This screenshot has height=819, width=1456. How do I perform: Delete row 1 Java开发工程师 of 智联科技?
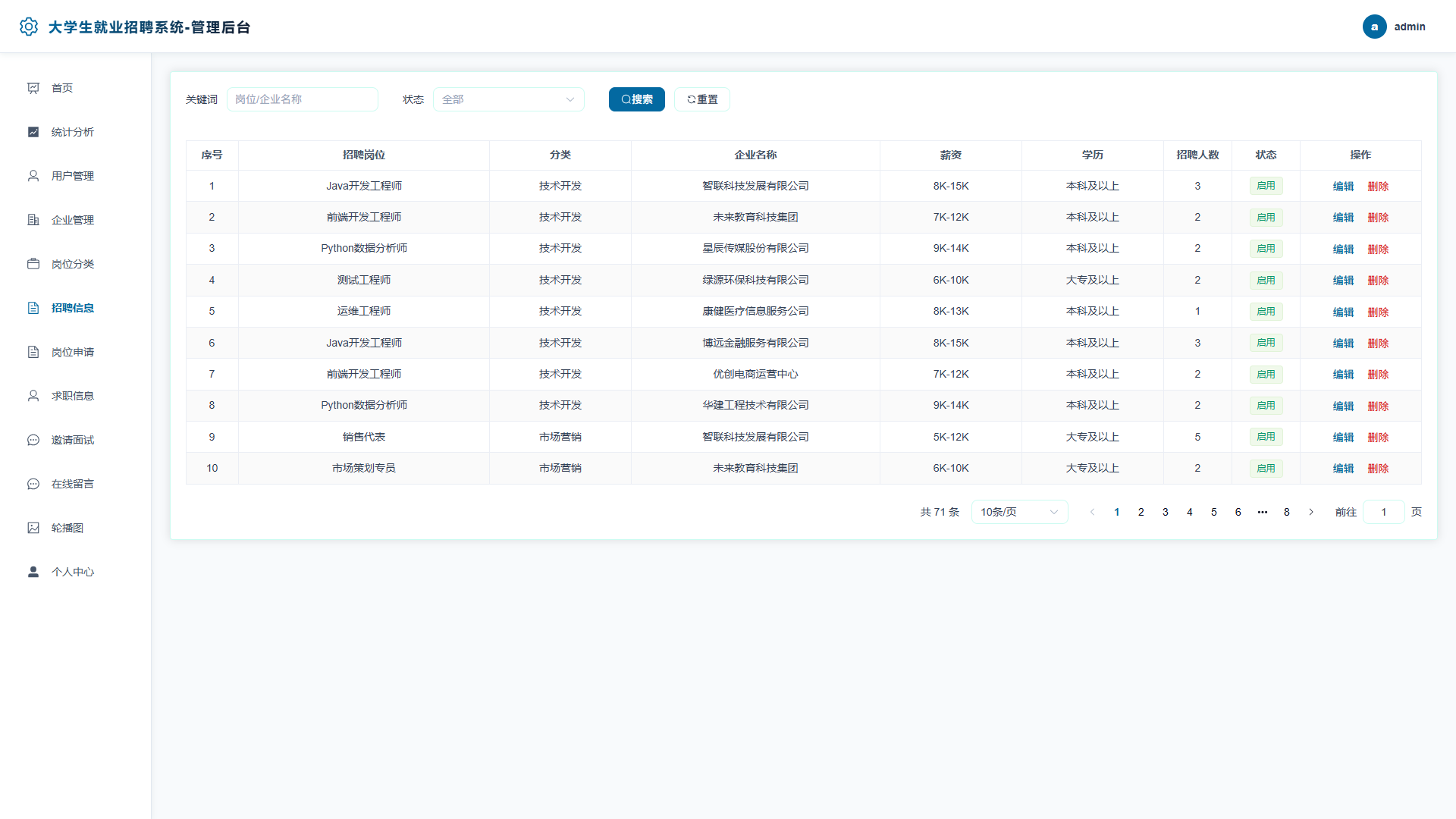click(x=1378, y=187)
